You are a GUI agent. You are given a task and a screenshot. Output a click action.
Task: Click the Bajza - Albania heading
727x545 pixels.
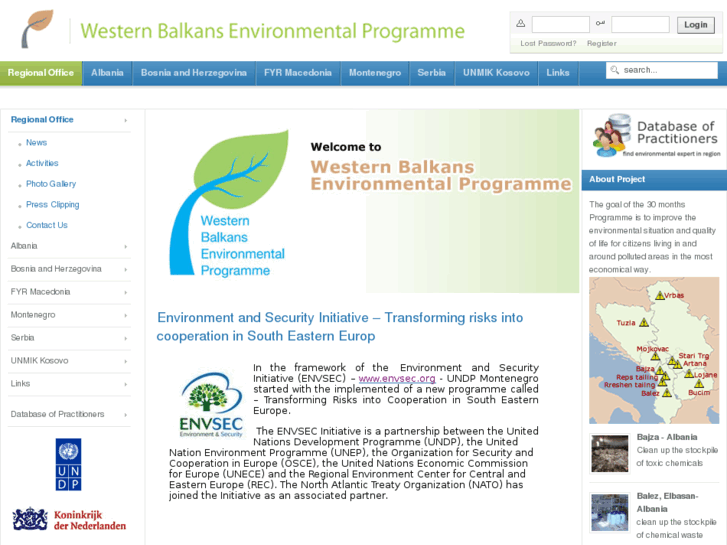click(667, 437)
